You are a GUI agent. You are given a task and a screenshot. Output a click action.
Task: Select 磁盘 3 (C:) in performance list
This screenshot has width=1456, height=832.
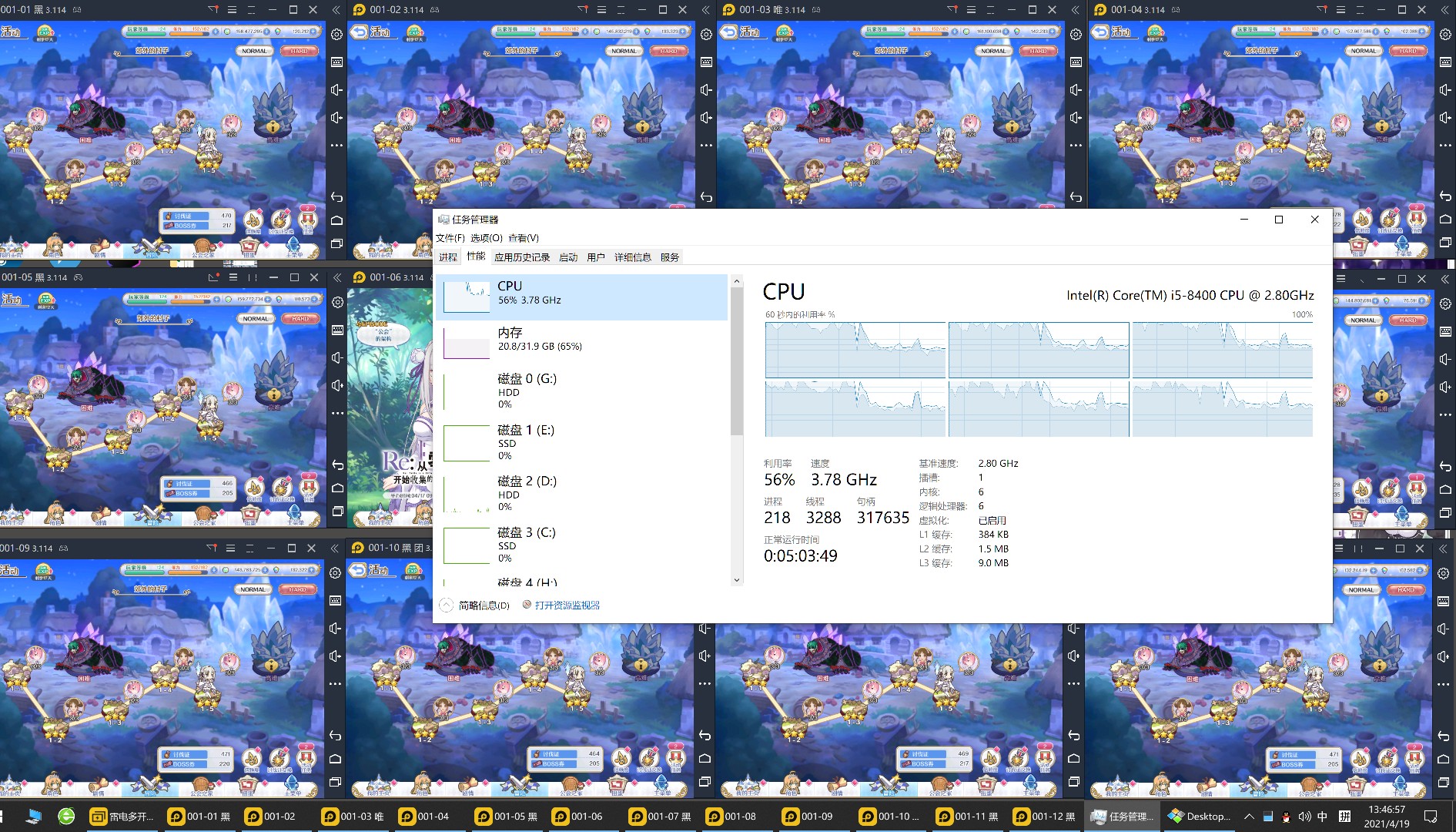tap(582, 544)
